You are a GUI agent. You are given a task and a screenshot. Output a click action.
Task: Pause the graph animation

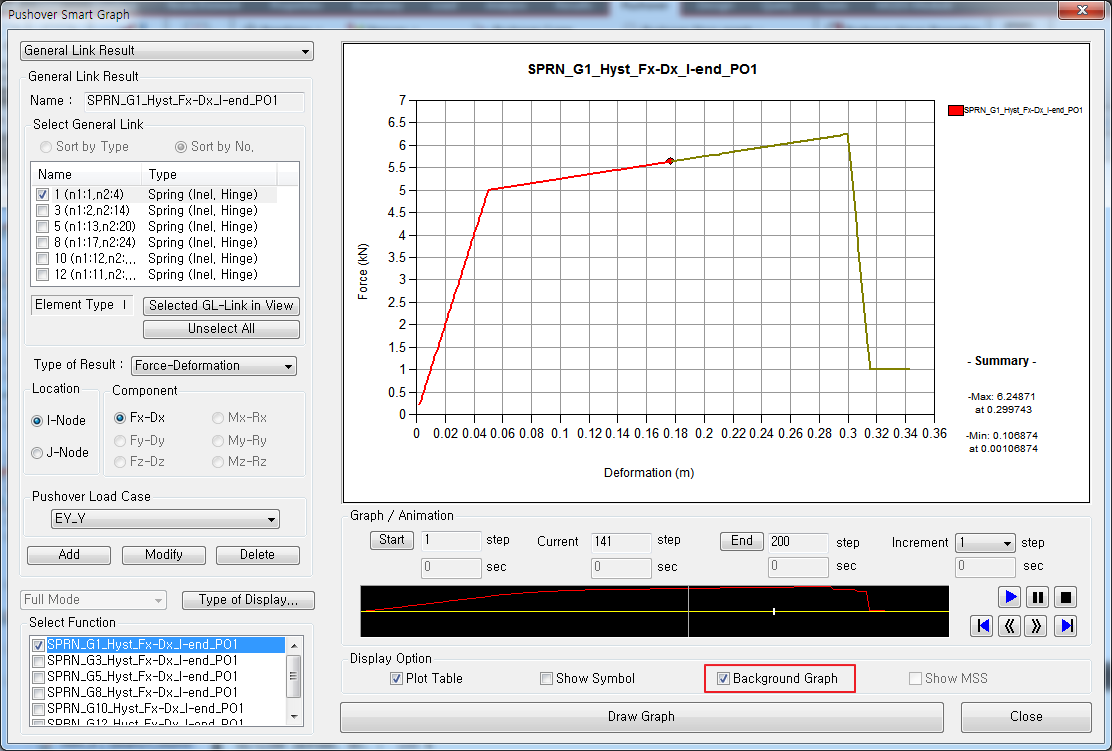point(1038,597)
